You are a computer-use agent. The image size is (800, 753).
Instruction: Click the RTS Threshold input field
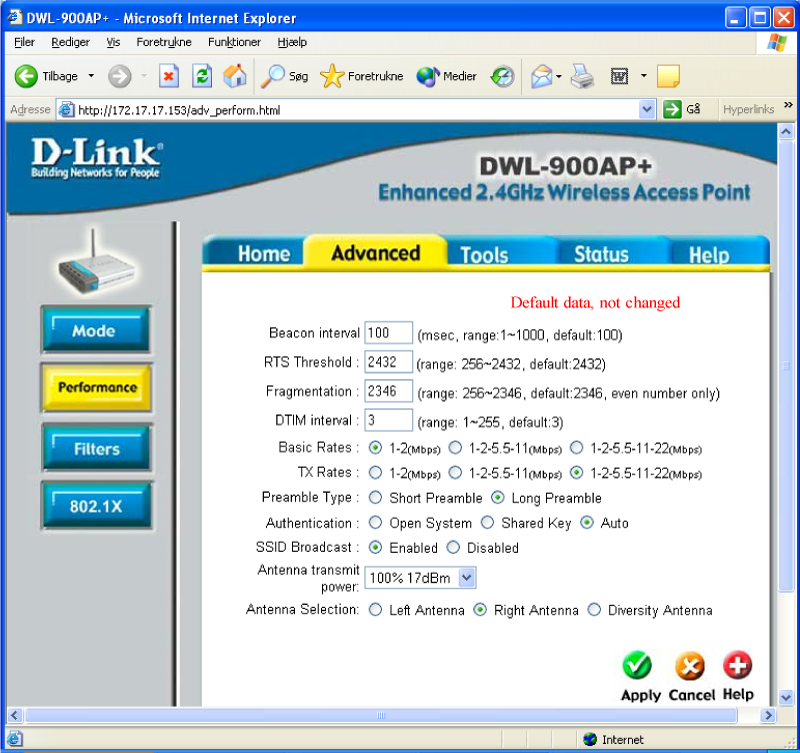(x=388, y=362)
